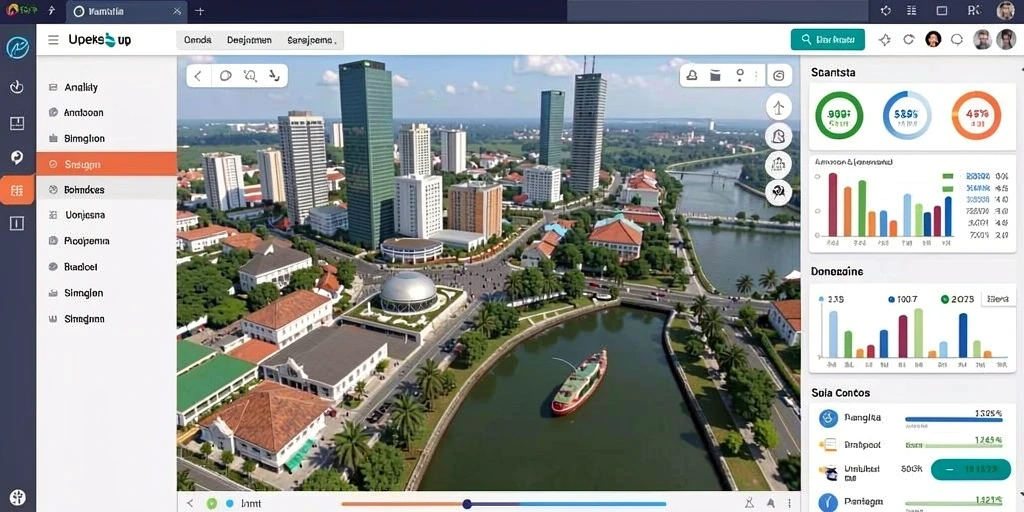
Task: Open the chat bubble icon in the header
Action: tap(957, 39)
